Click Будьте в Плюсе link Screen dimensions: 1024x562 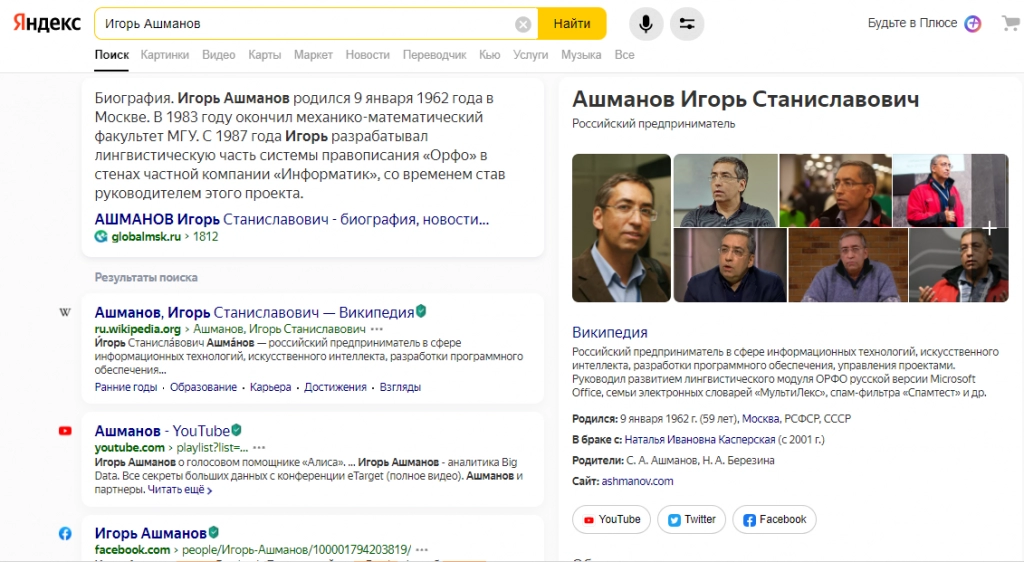(912, 23)
